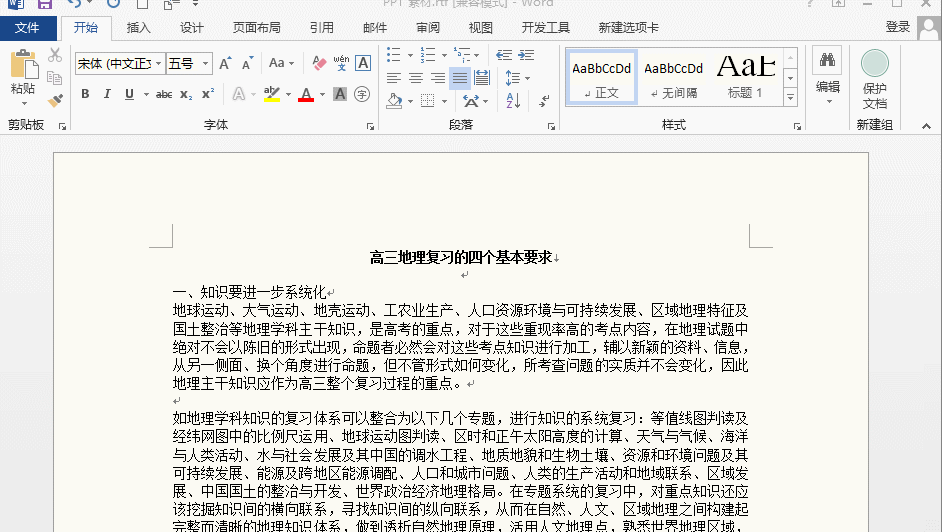Image resolution: width=942 pixels, height=532 pixels.
Task: Toggle italic formatting
Action: coord(107,95)
